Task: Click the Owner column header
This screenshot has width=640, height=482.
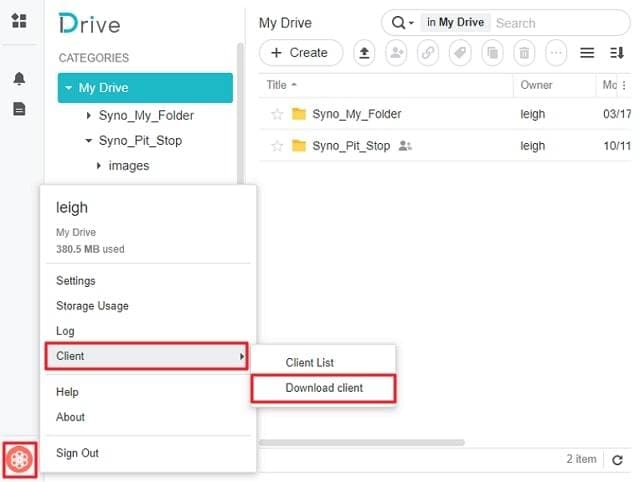Action: 536,85
